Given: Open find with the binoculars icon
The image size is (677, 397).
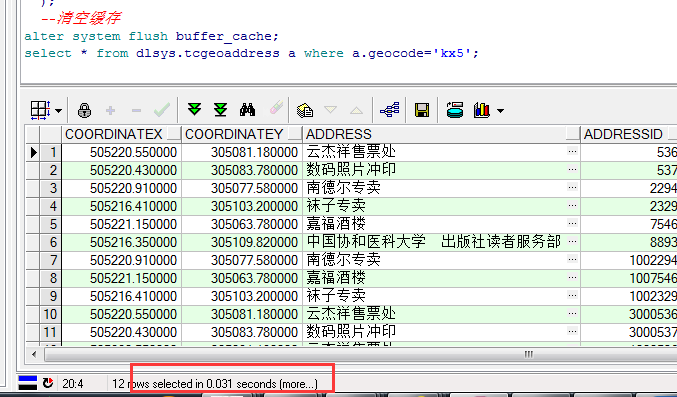Looking at the screenshot, I should click(x=247, y=110).
